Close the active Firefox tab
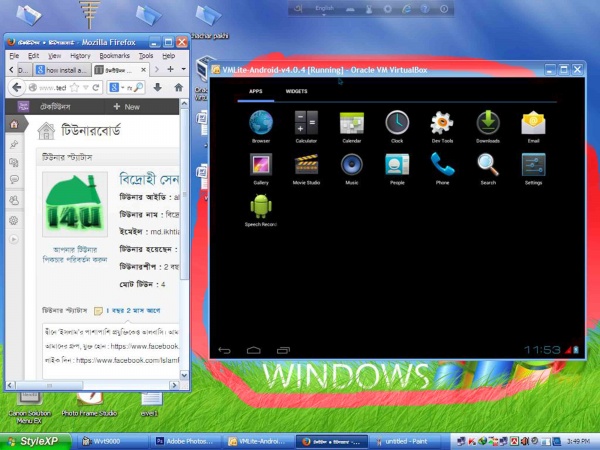 tap(143, 70)
